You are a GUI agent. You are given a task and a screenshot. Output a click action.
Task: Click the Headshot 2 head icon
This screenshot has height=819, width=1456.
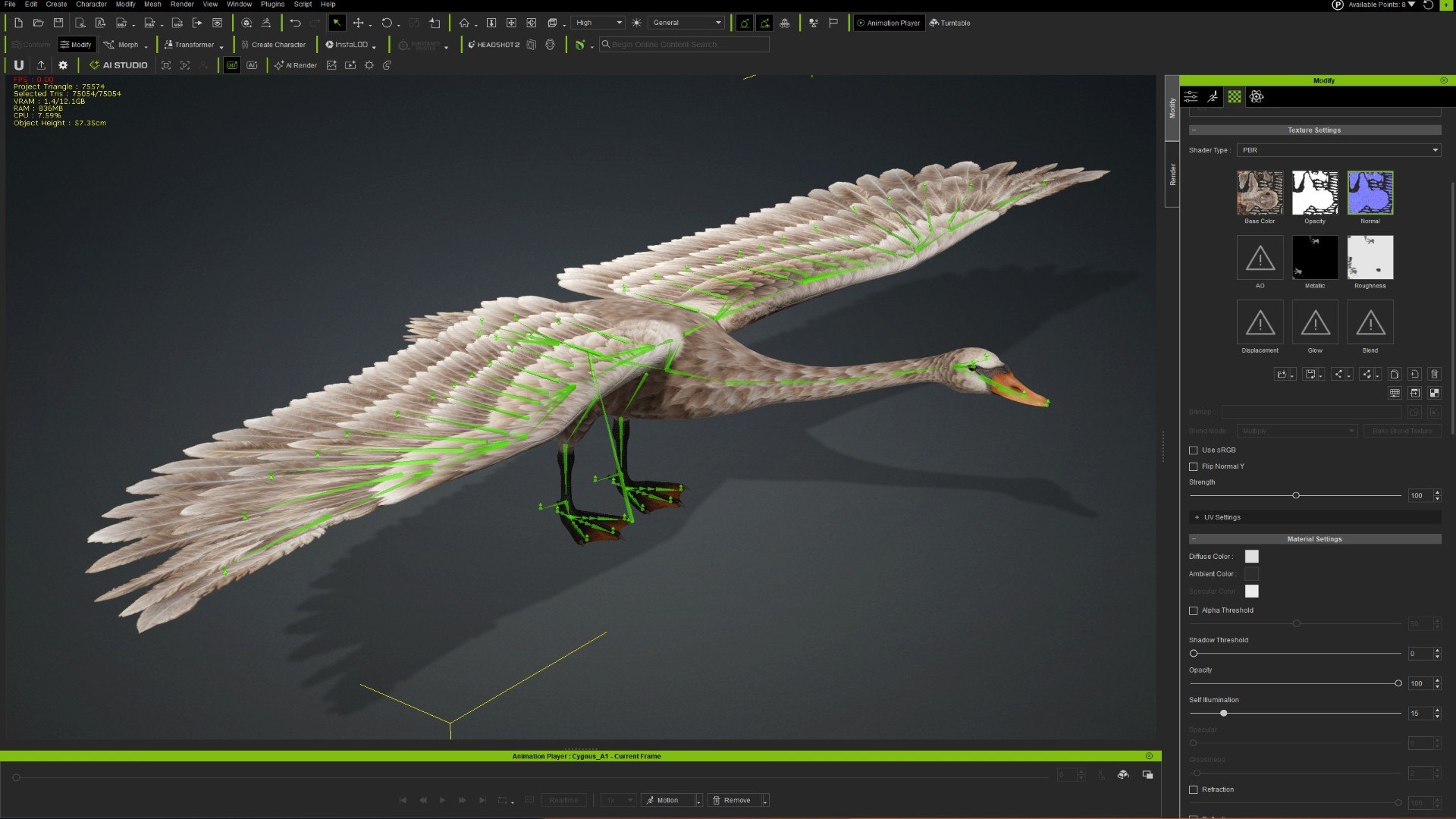click(x=550, y=45)
